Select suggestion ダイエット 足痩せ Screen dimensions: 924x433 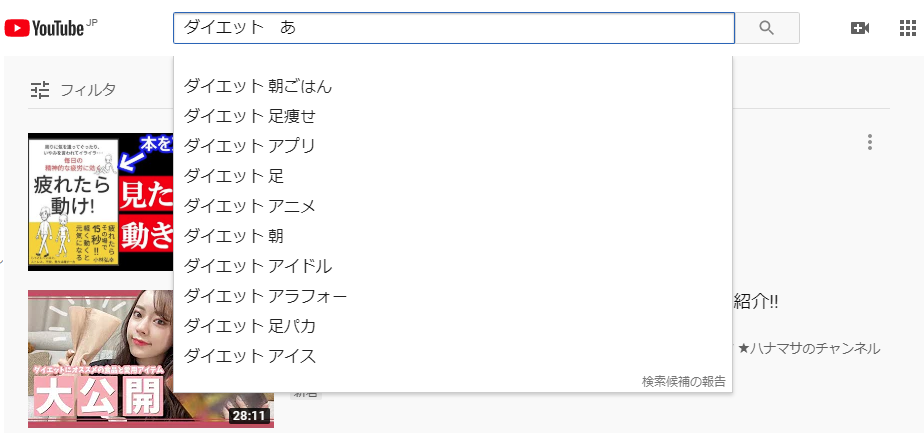pyautogui.click(x=453, y=116)
